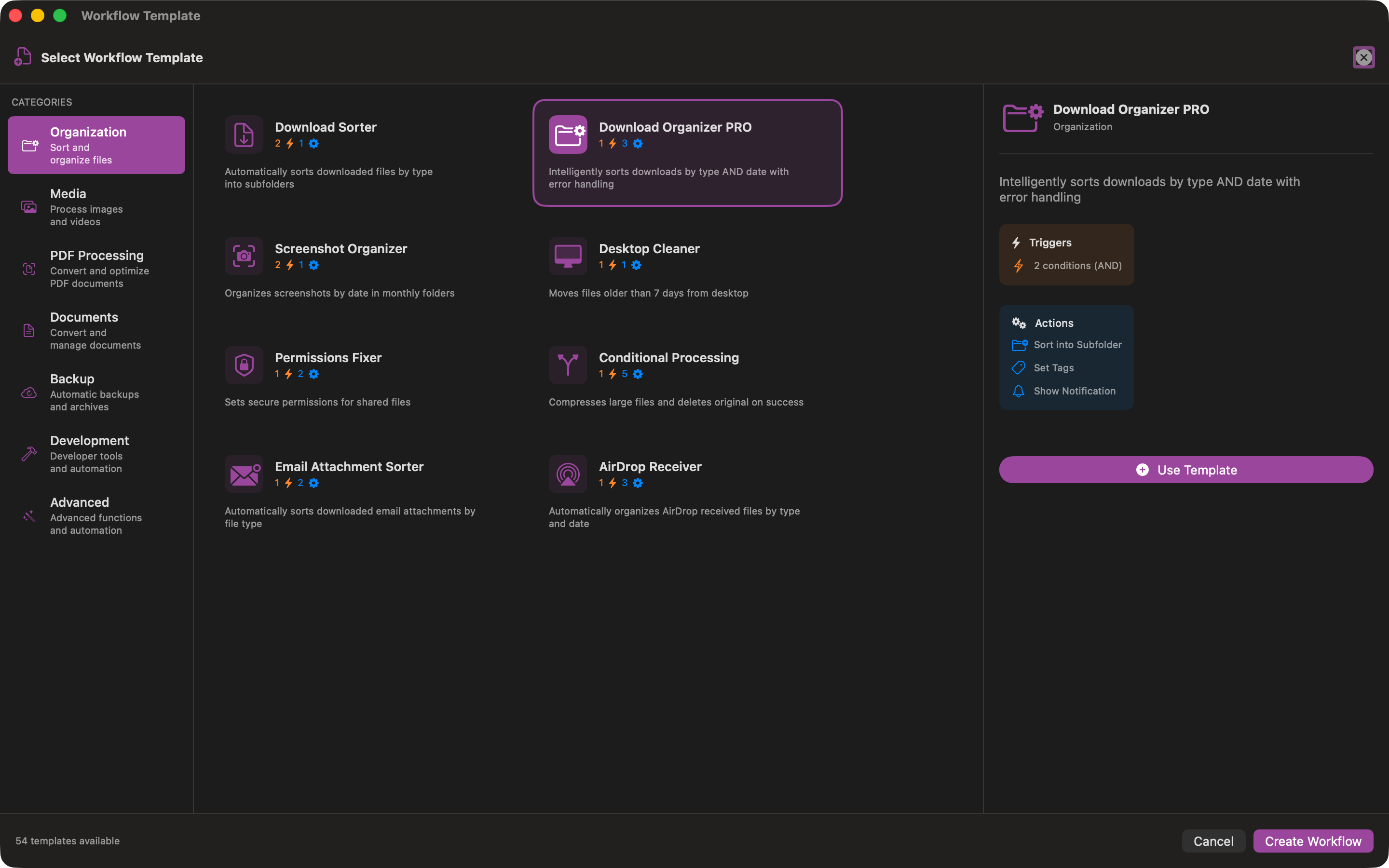Click the detail panel's Download Organizer PRO icon
The width and height of the screenshot is (1389, 868).
click(x=1023, y=118)
